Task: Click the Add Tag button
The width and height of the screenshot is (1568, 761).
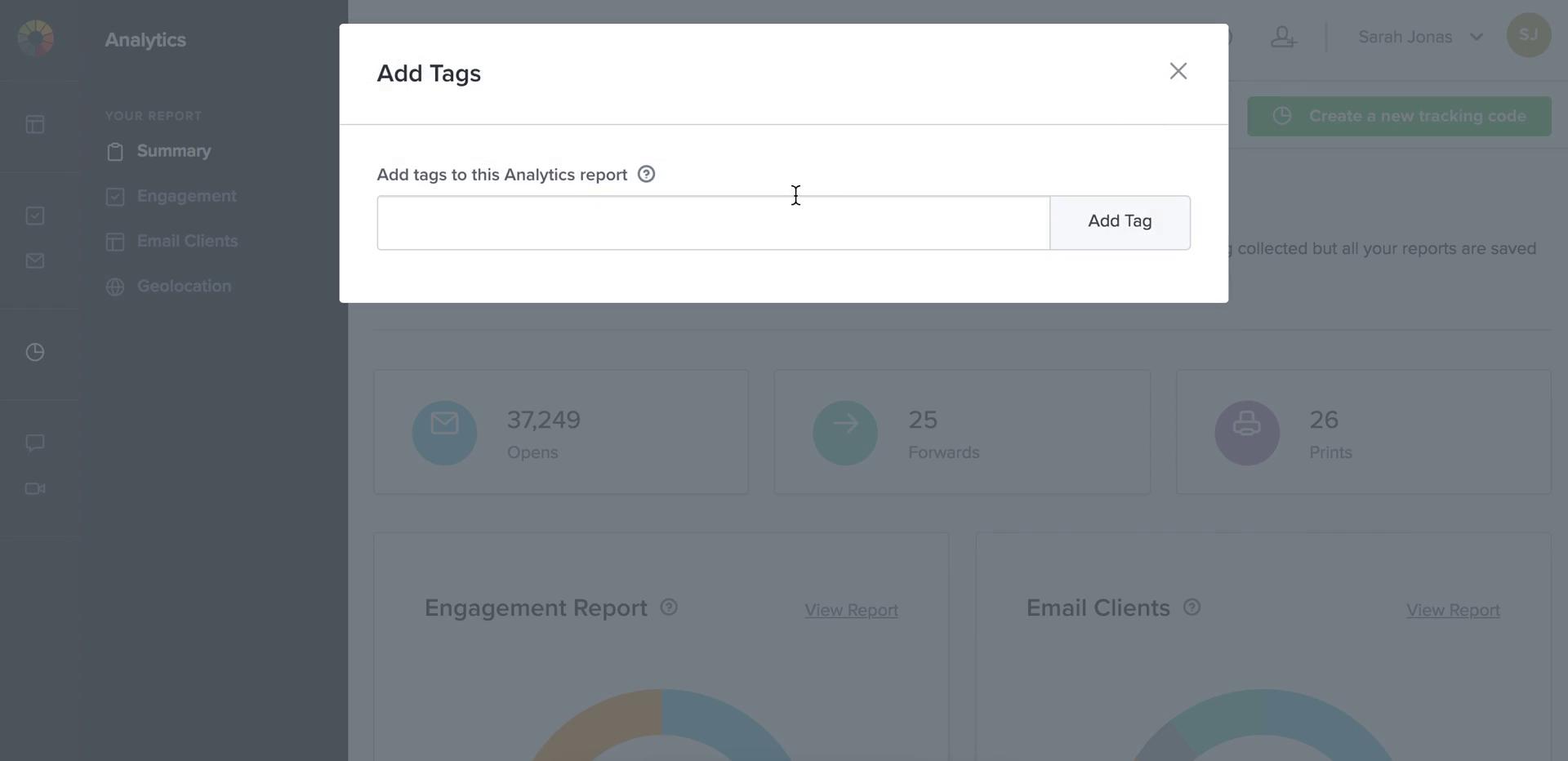Action: coord(1120,221)
